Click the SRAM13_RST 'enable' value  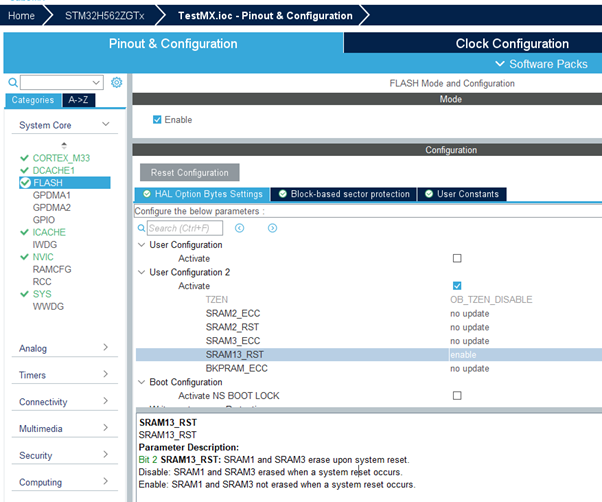[x=463, y=355]
